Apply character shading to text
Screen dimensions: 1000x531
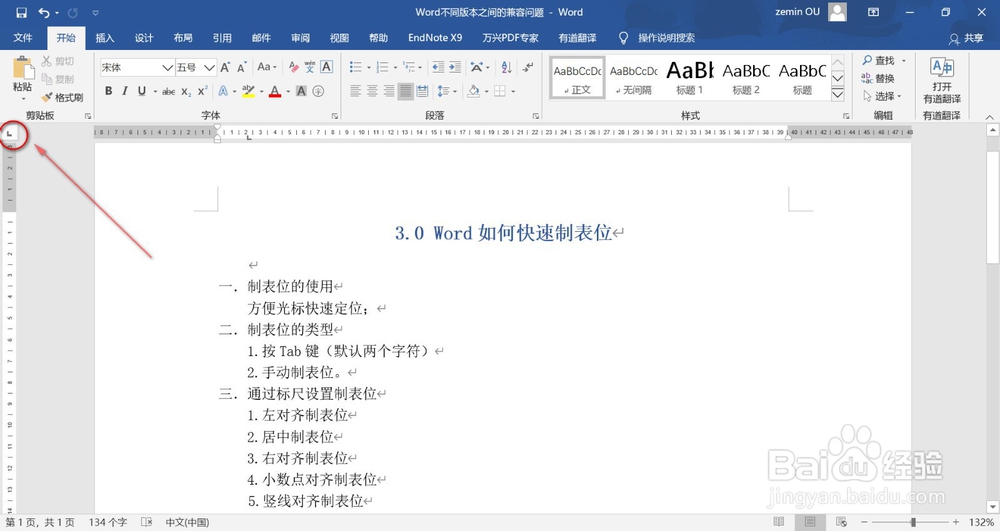click(301, 91)
